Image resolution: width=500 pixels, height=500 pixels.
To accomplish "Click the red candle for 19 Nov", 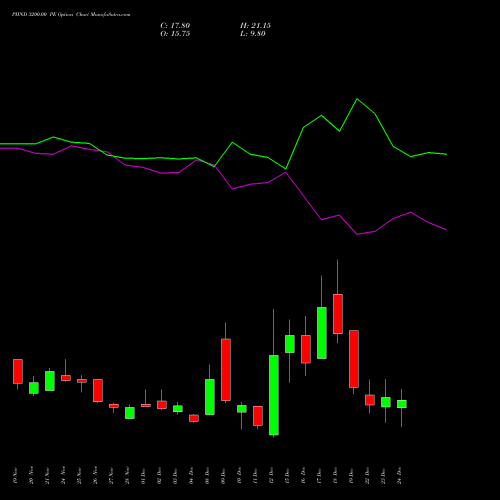I will click(x=18, y=371).
